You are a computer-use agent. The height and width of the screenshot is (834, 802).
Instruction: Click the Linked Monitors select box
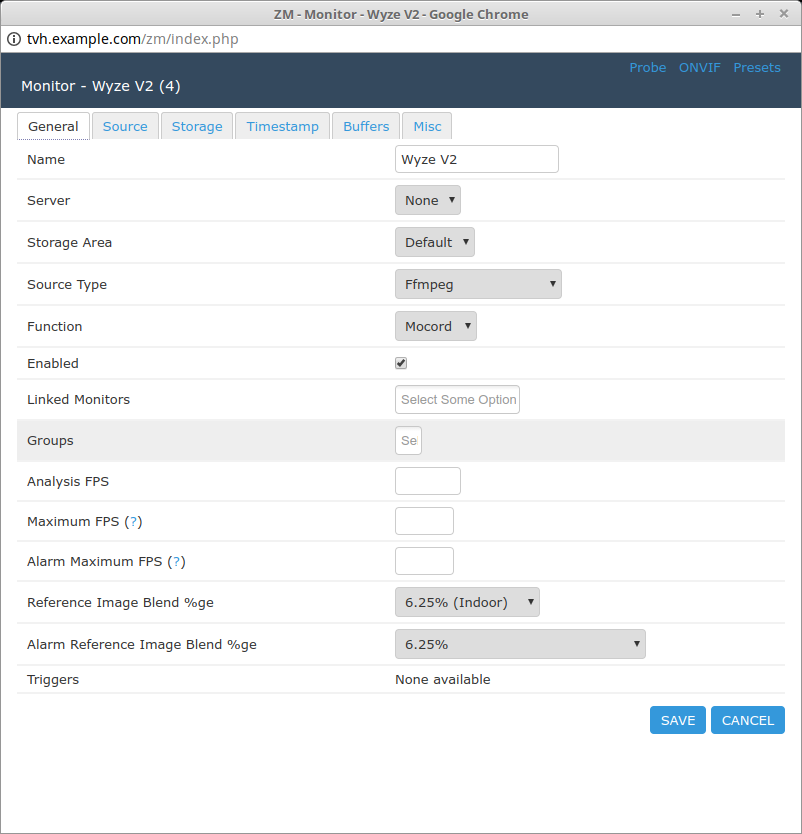pos(457,399)
